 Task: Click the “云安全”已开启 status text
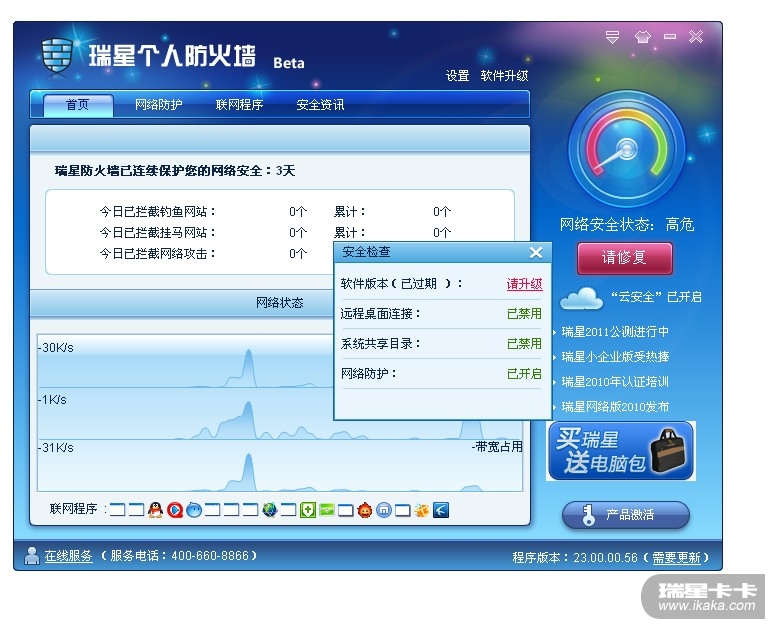pos(656,297)
